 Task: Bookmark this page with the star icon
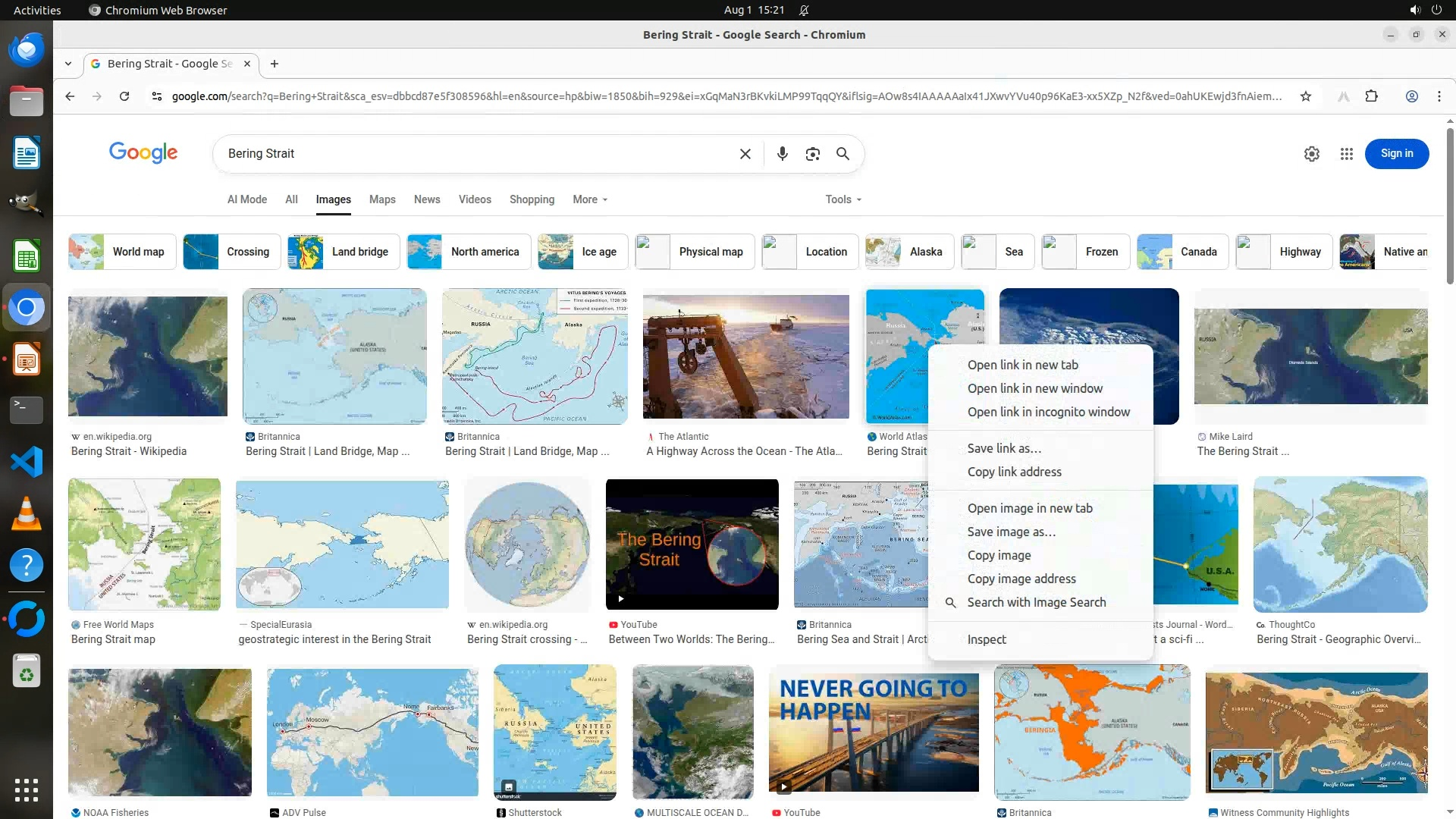[1305, 96]
